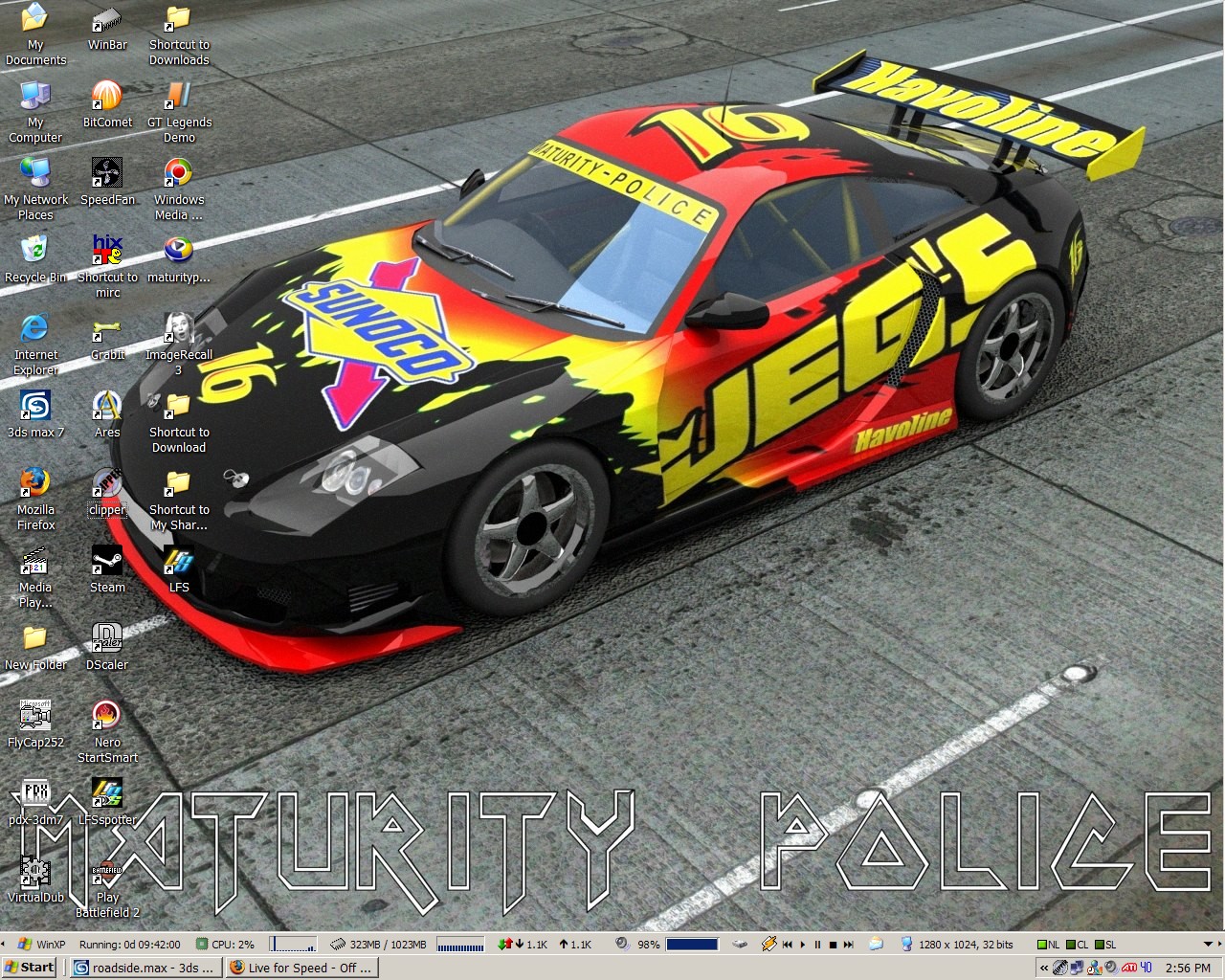Click the '323MB / 1023MB' memory readout
This screenshot has height=980, width=1225.
point(388,945)
